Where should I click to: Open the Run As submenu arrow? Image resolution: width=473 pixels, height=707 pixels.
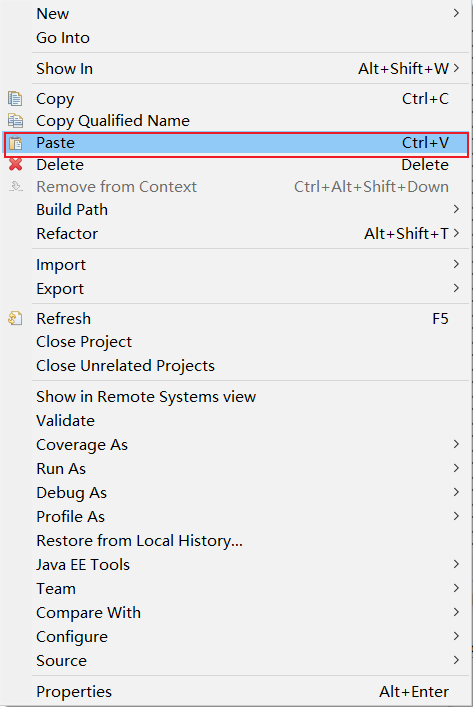[456, 468]
